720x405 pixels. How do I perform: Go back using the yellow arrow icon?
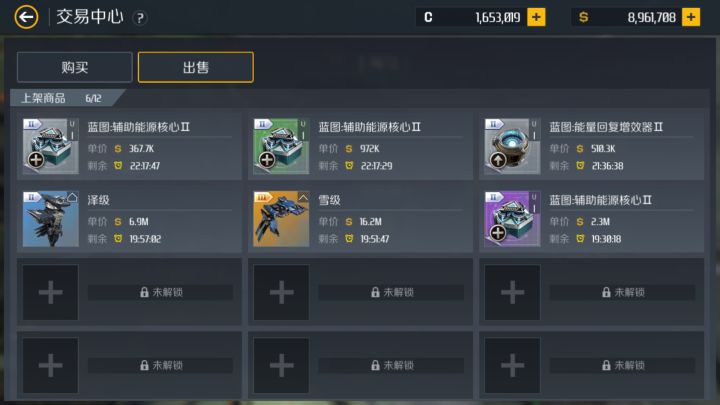[26, 17]
